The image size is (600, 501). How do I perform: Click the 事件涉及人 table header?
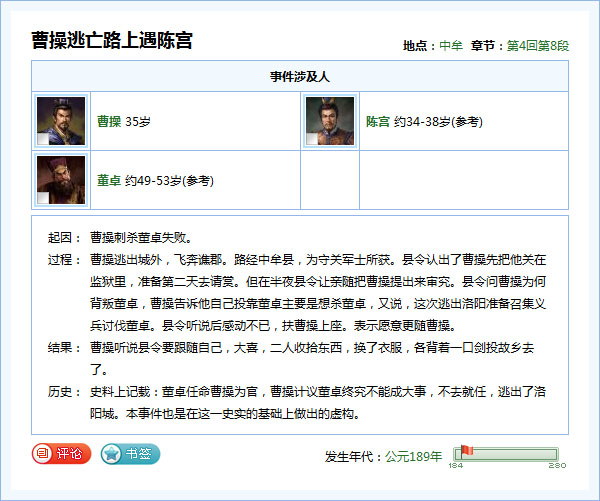(x=299, y=76)
